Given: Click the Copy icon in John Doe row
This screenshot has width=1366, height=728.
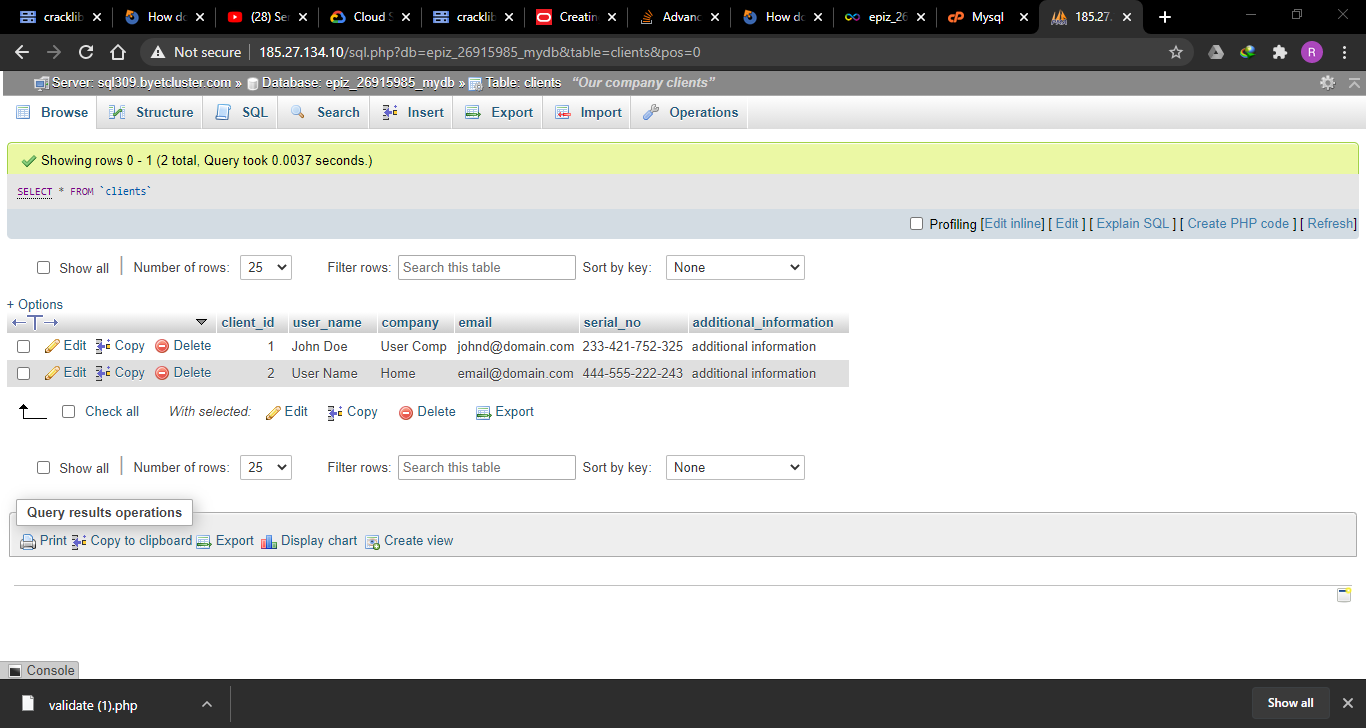Looking at the screenshot, I should (103, 346).
